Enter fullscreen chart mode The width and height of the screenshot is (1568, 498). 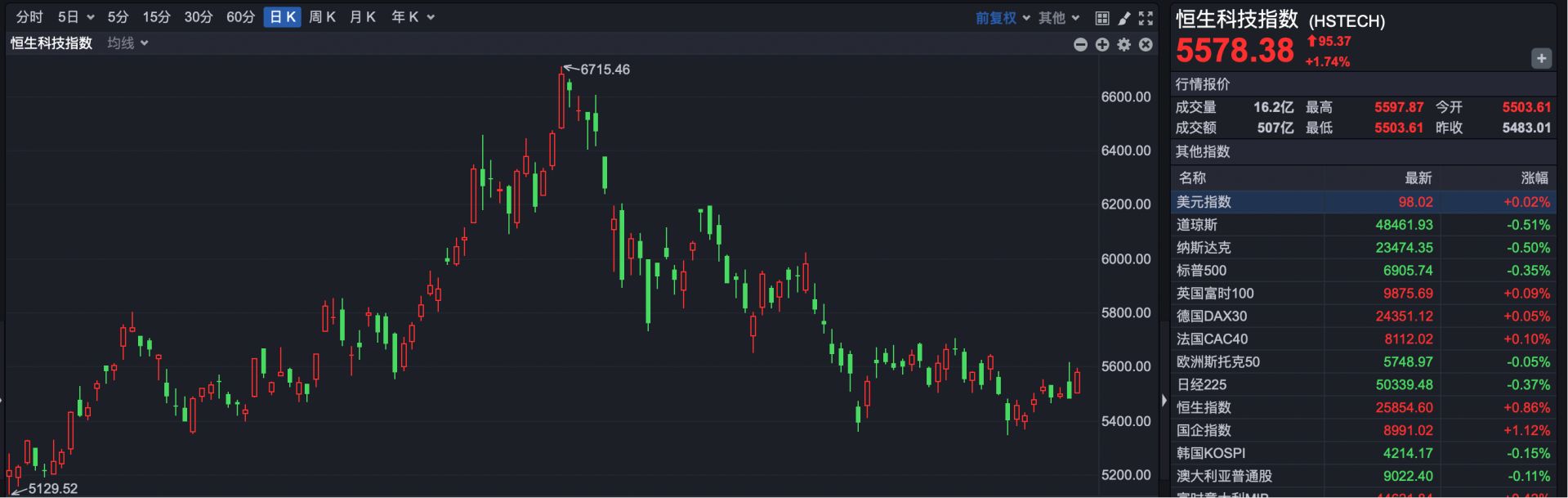point(1146,18)
